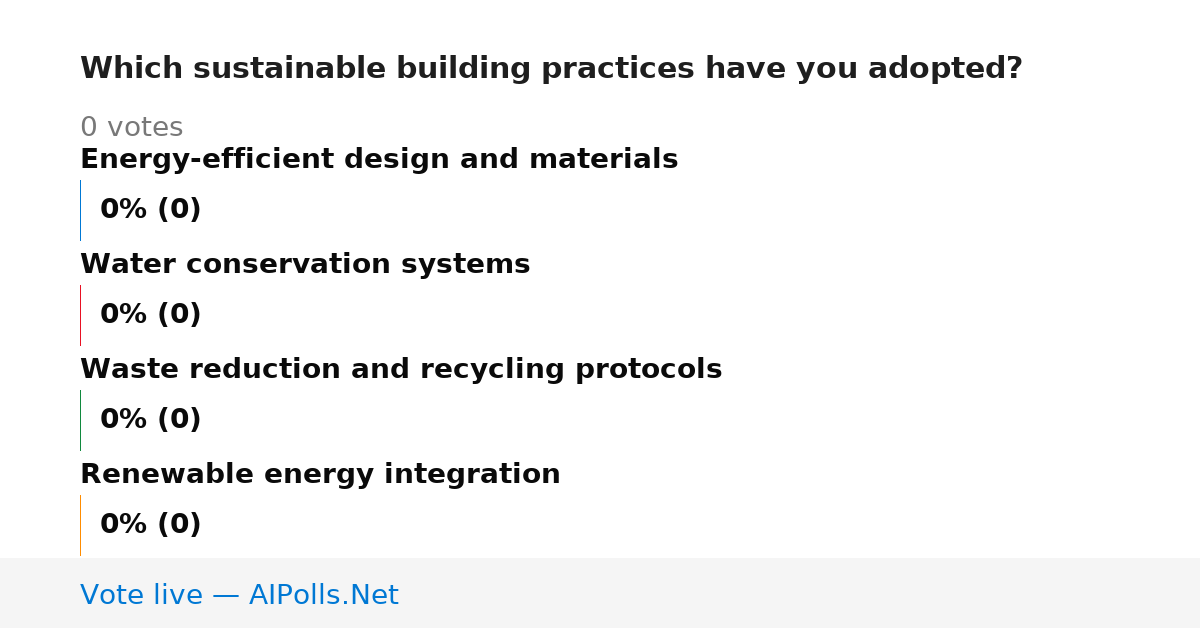Click 0% (0) result for Renewable energy
Screen dimensions: 1200x628
151,525
